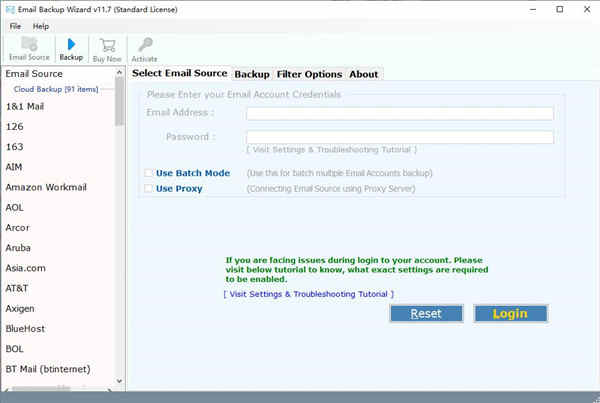Click the Password input field
The image size is (600, 403).
coord(400,137)
